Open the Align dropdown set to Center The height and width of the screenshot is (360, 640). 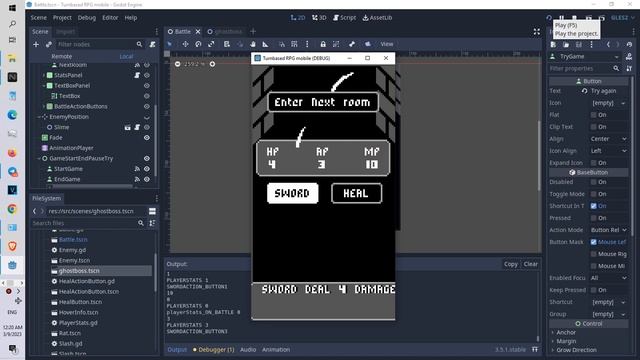tap(609, 139)
